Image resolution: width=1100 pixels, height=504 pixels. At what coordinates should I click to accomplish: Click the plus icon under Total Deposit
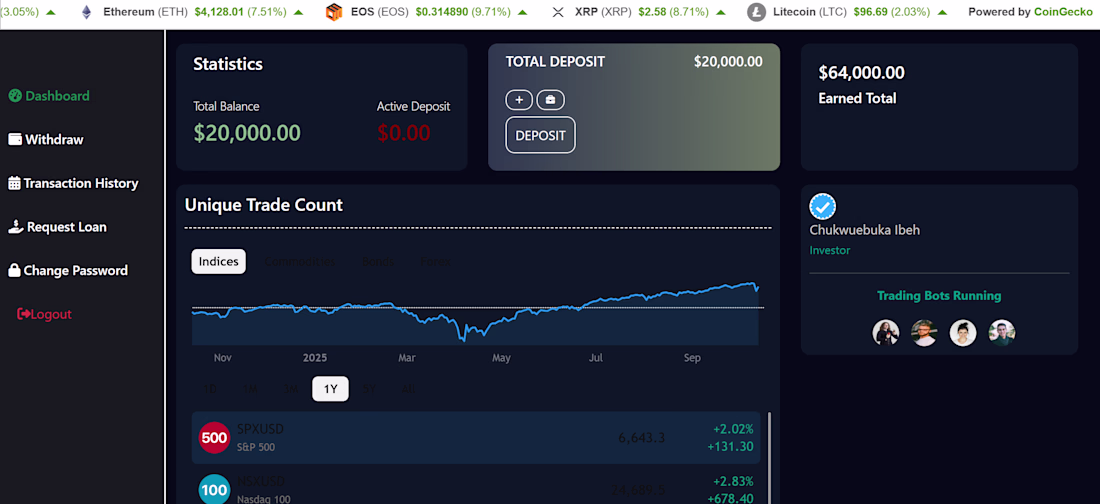pos(519,100)
